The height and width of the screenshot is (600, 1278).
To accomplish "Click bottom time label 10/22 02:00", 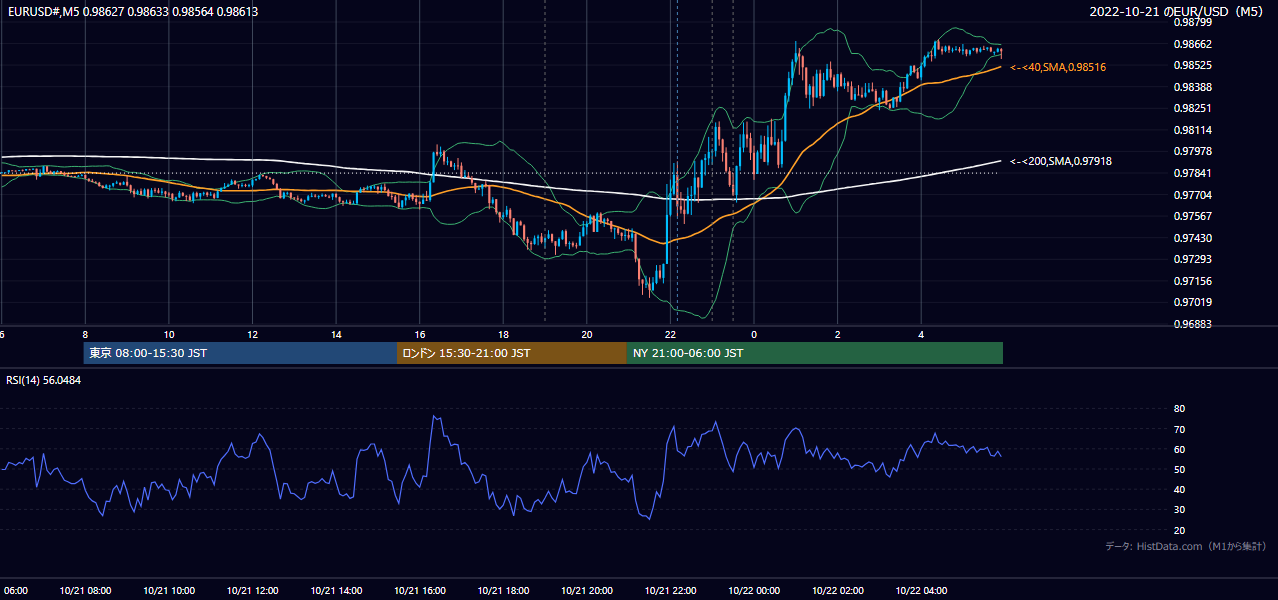I will [x=838, y=591].
